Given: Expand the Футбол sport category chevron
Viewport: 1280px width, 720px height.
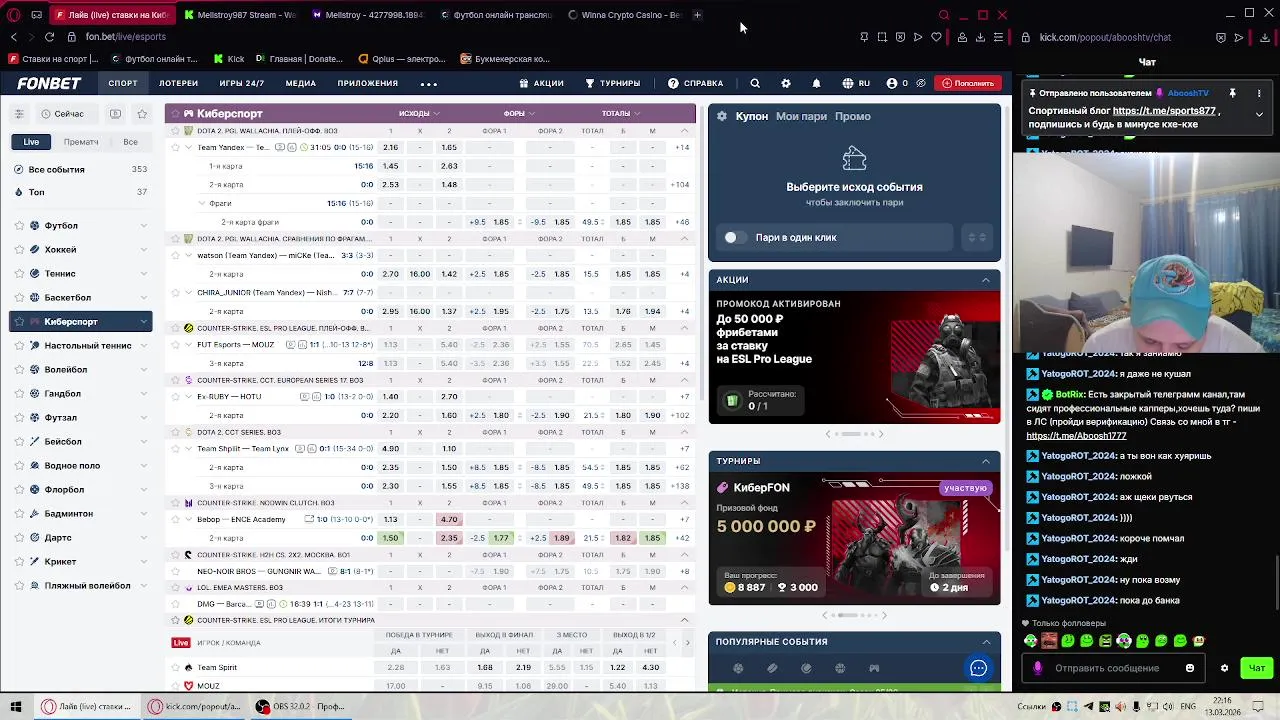Looking at the screenshot, I should [143, 226].
